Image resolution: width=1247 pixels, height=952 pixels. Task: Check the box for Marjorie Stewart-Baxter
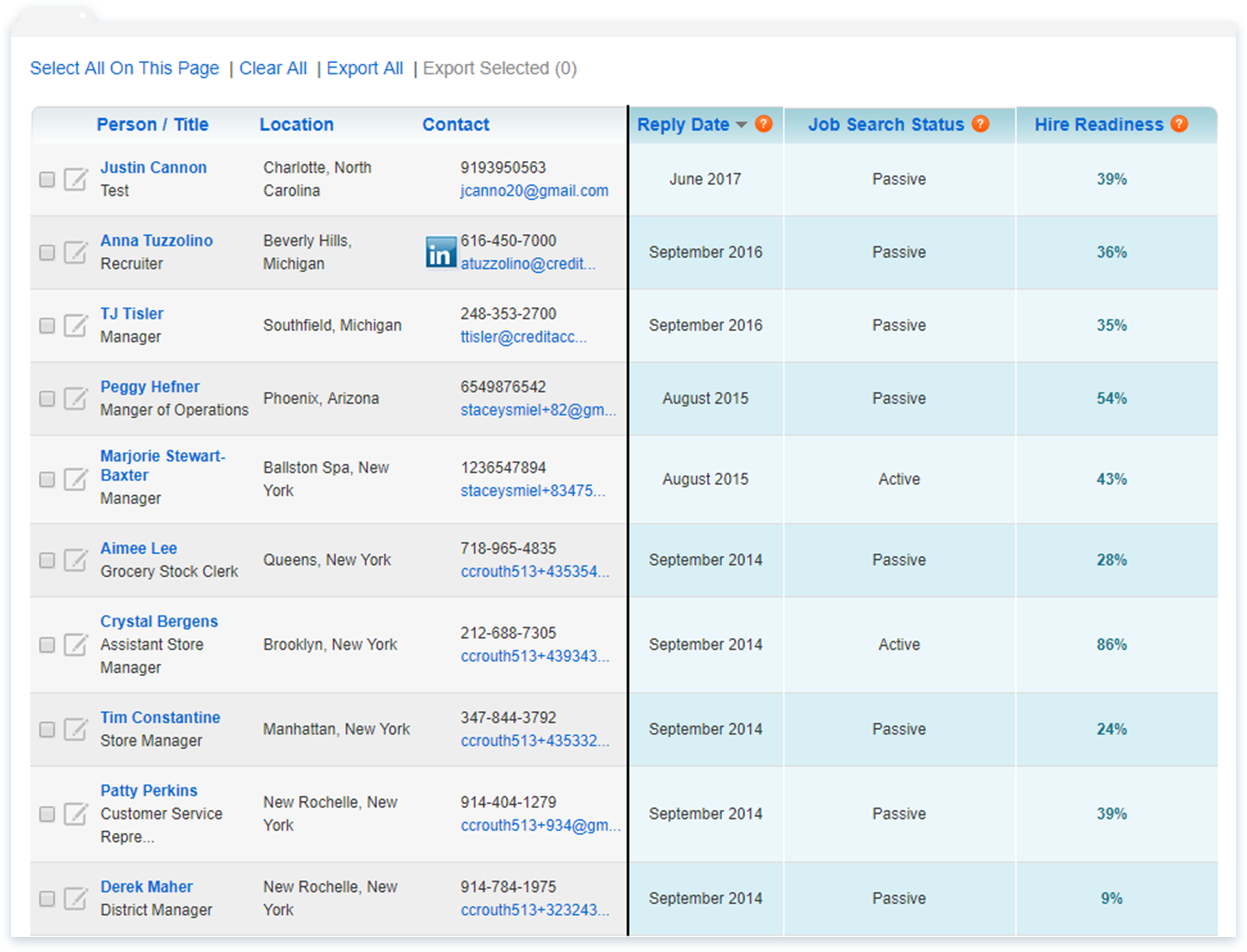[47, 479]
